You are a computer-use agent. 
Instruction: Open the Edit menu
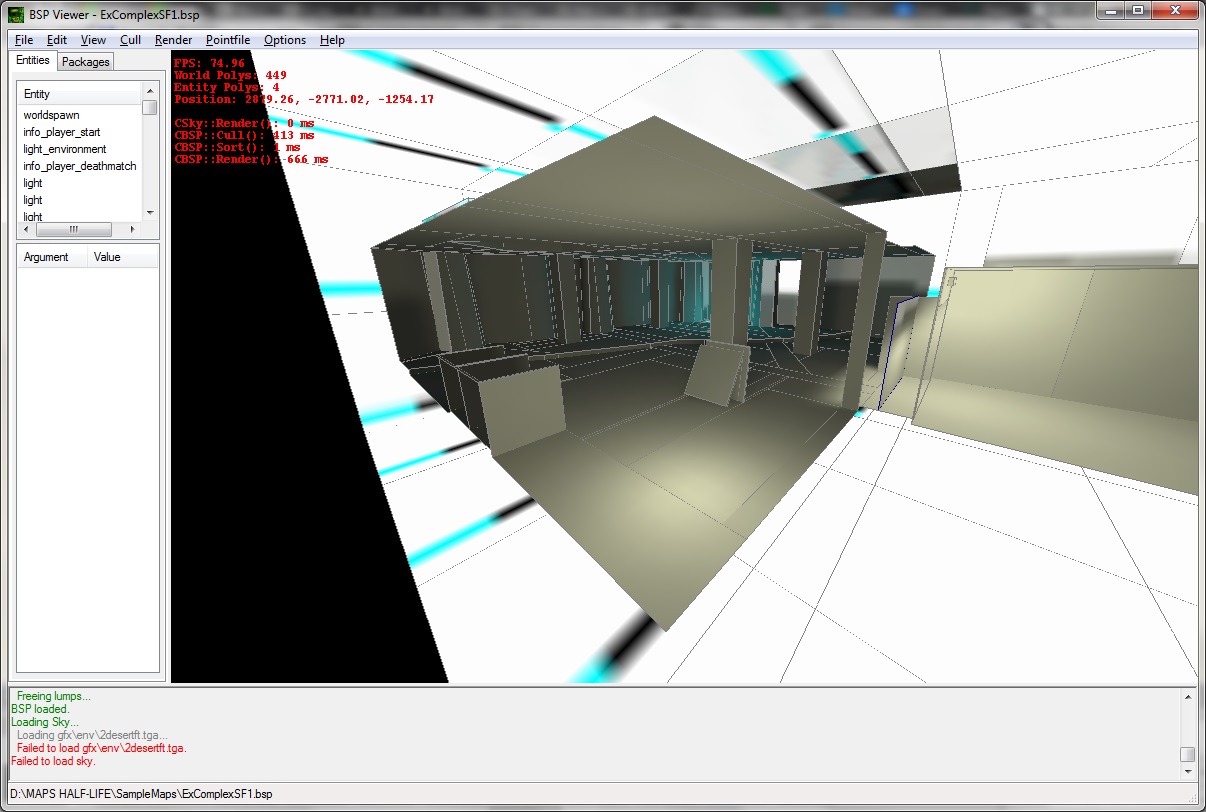[x=57, y=40]
